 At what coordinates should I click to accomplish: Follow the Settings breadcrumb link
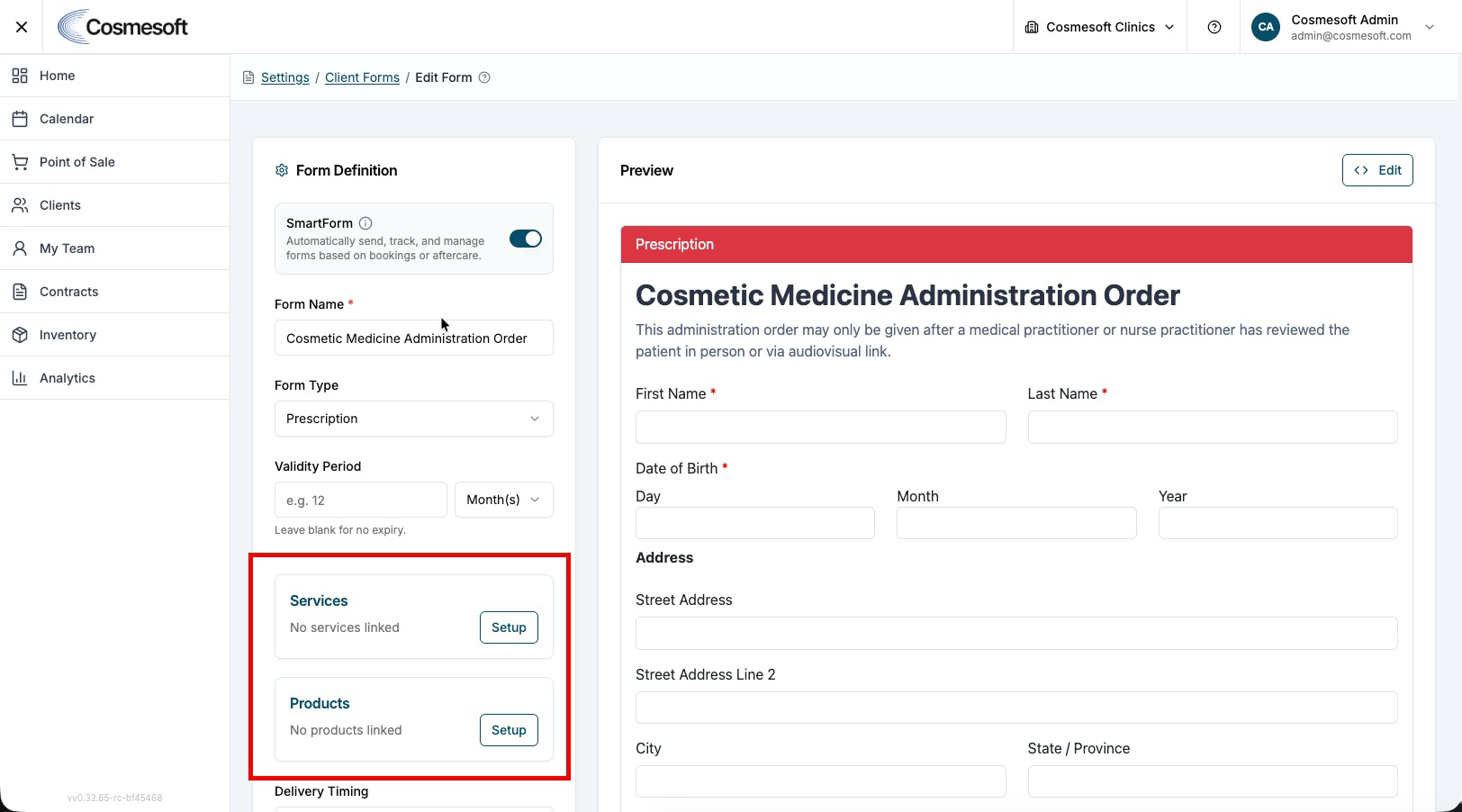tap(285, 77)
